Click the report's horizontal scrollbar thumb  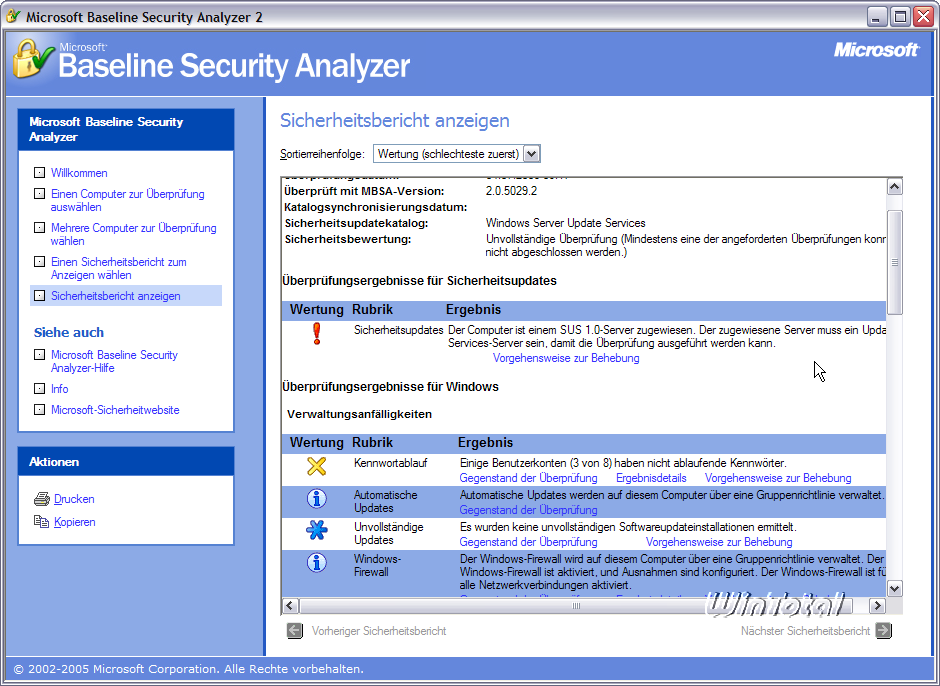click(576, 606)
